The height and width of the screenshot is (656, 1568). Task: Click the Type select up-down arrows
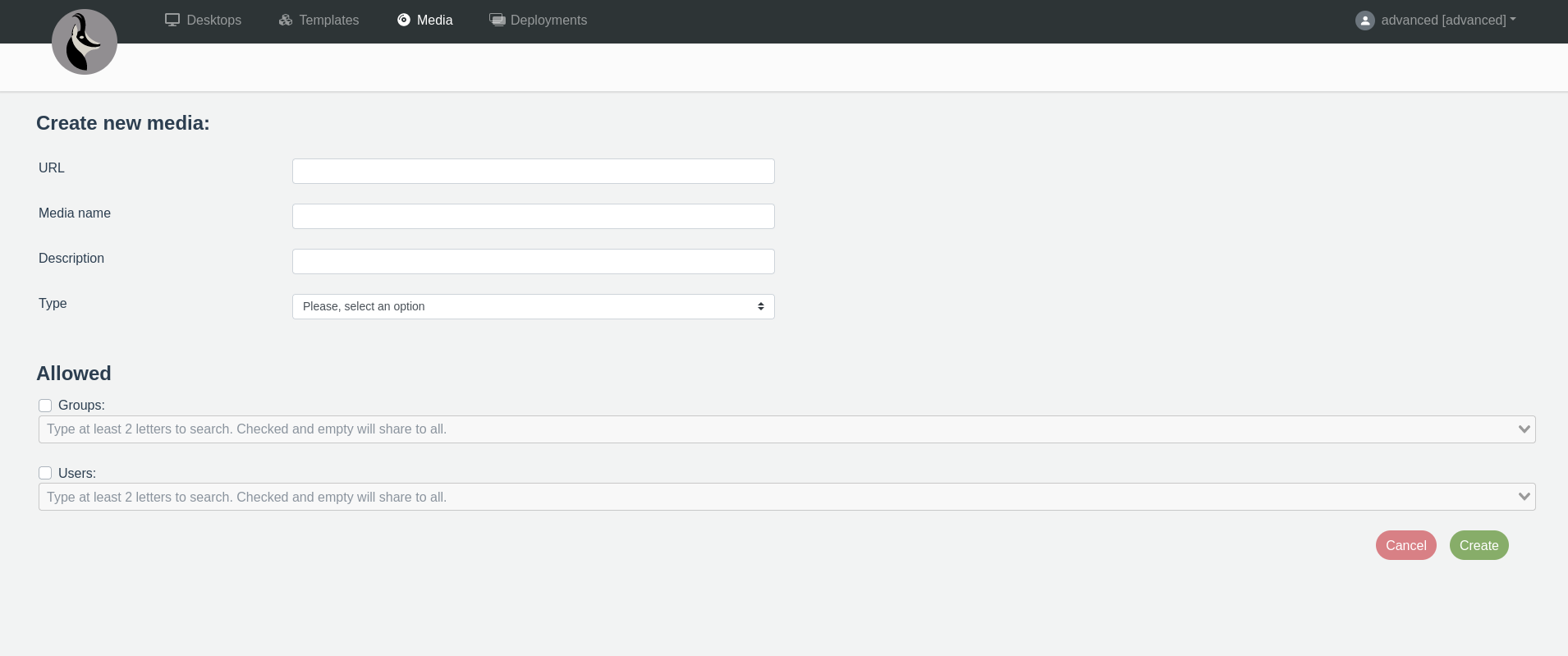(761, 306)
